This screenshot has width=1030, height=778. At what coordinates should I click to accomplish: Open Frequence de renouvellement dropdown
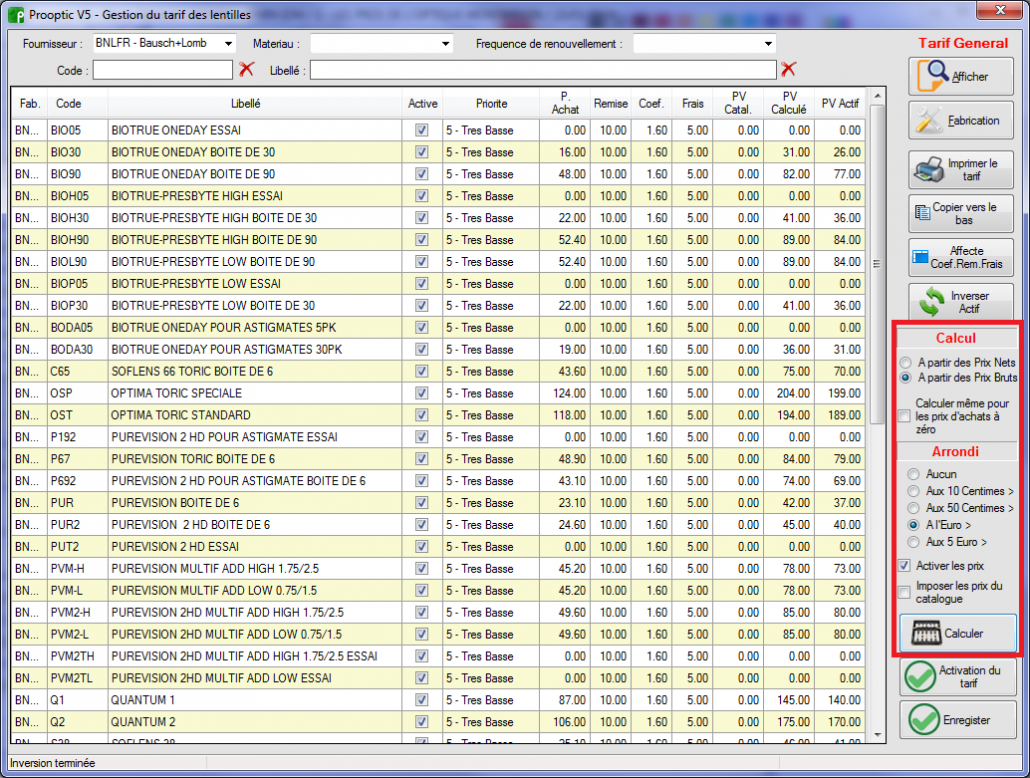768,43
